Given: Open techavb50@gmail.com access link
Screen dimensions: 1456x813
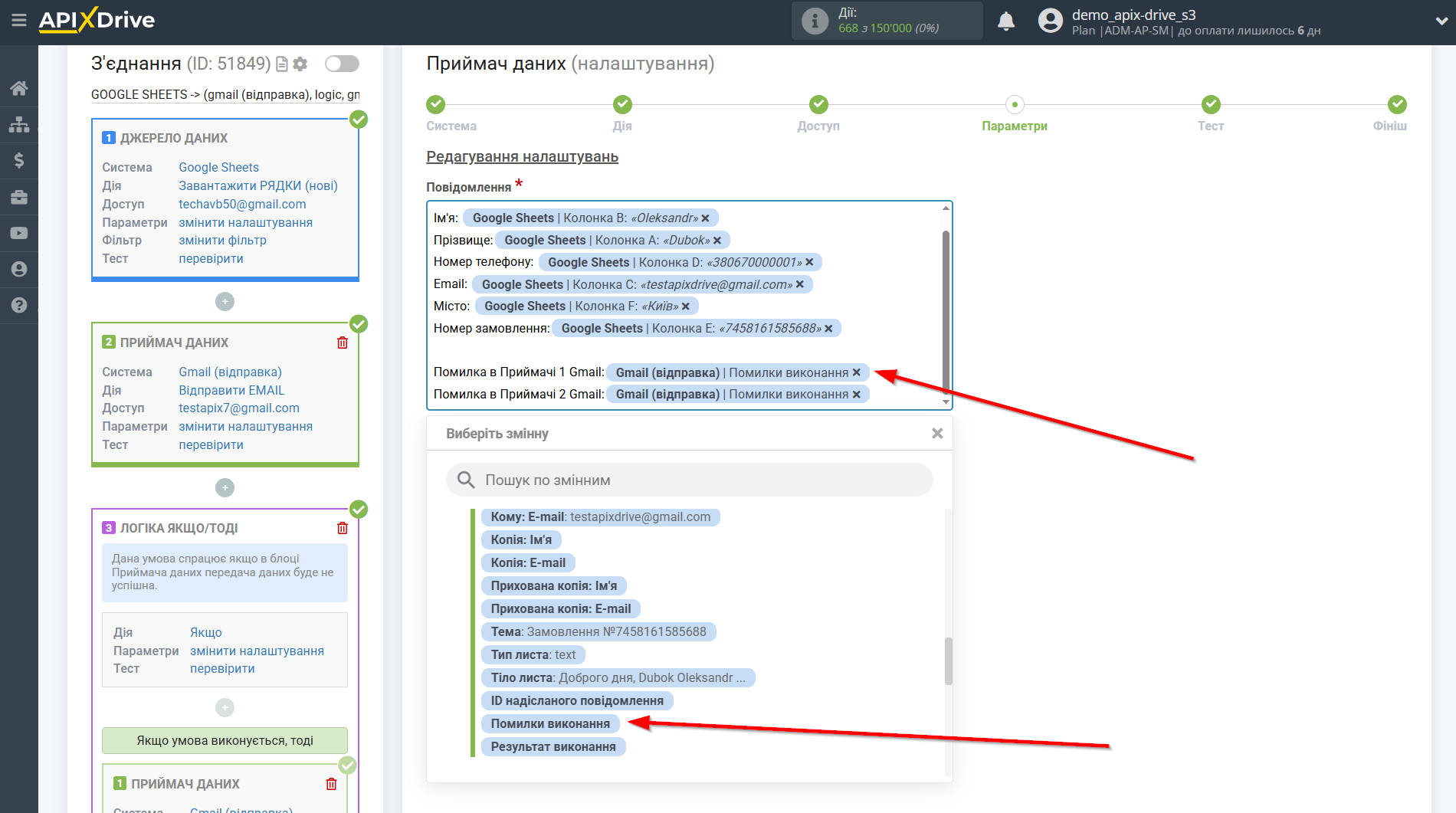Looking at the screenshot, I should pyautogui.click(x=242, y=204).
